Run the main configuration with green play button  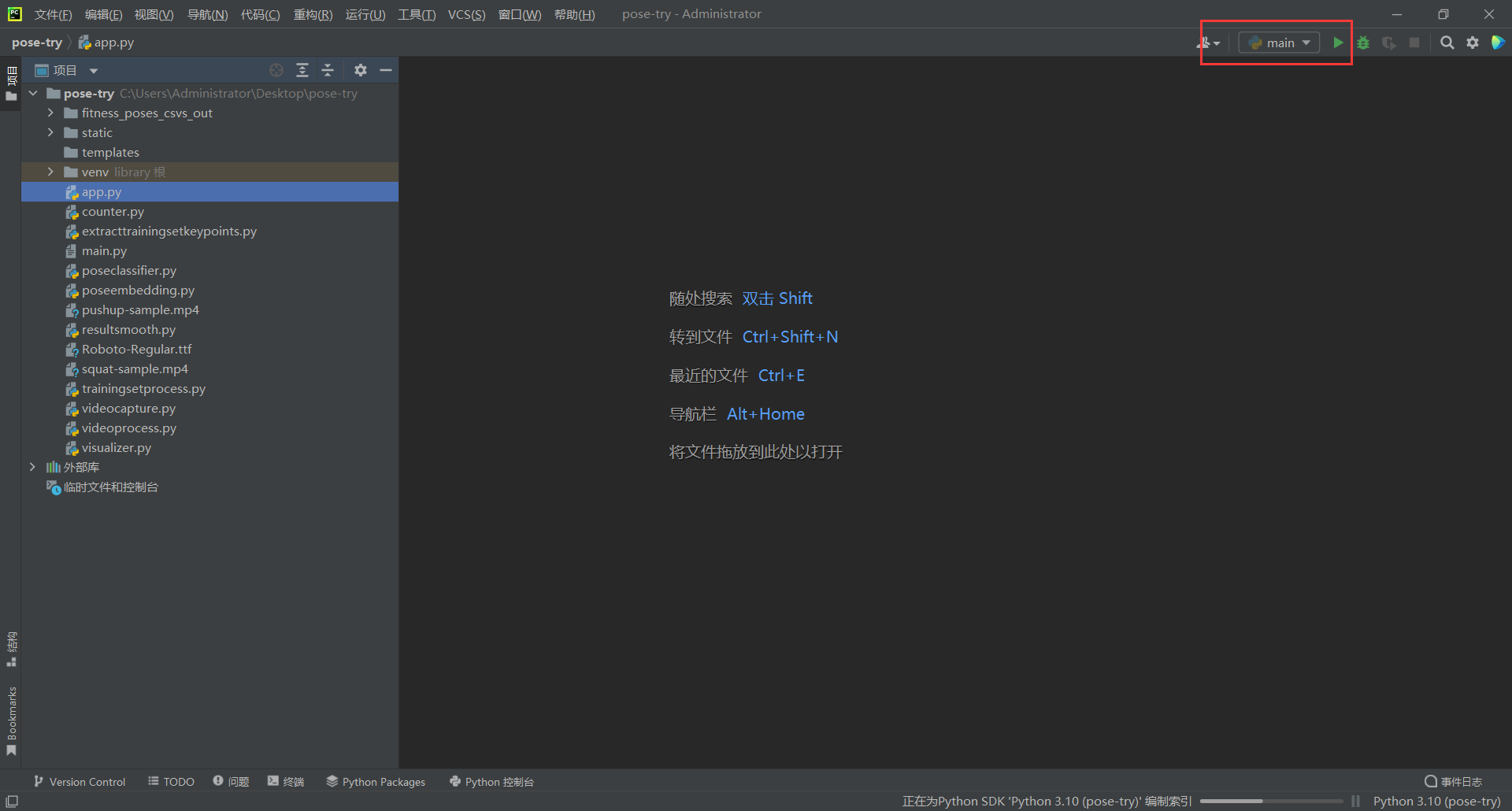coord(1338,43)
